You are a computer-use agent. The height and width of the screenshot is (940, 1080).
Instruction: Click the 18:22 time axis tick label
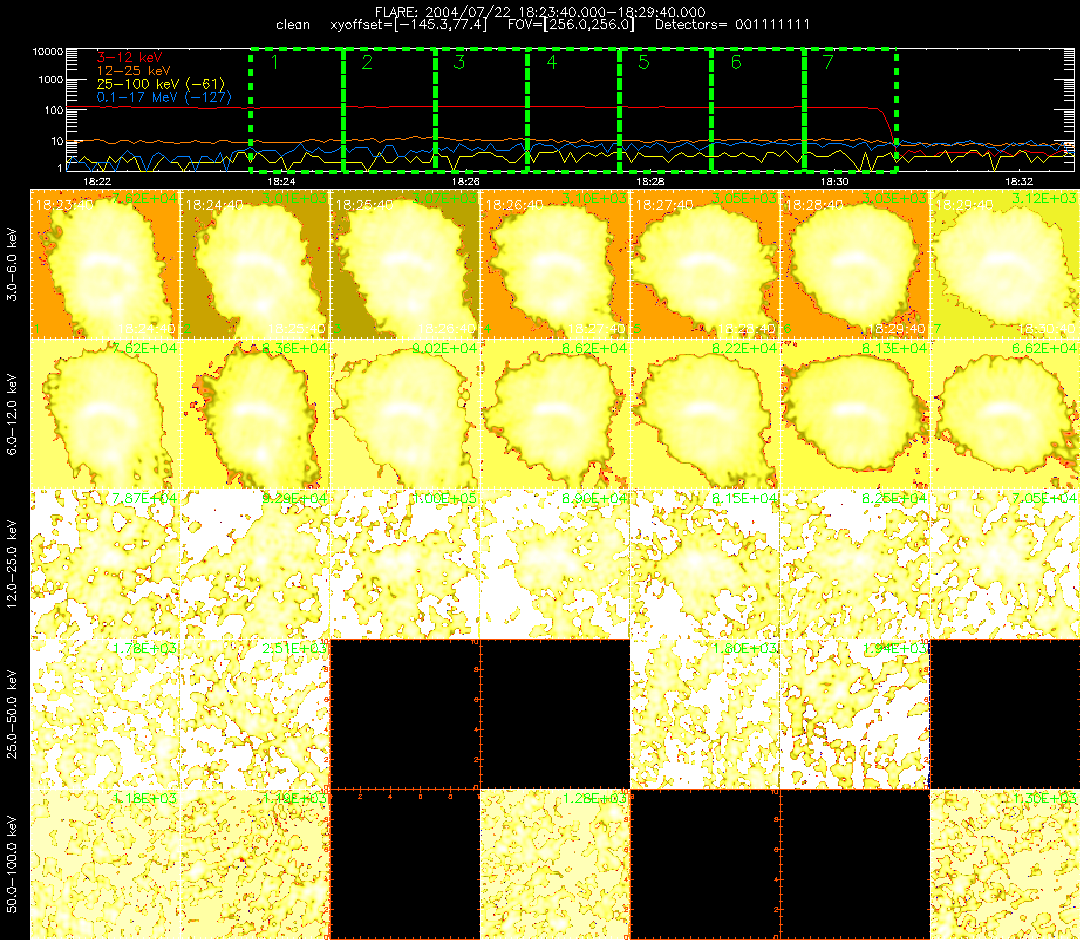(x=96, y=182)
